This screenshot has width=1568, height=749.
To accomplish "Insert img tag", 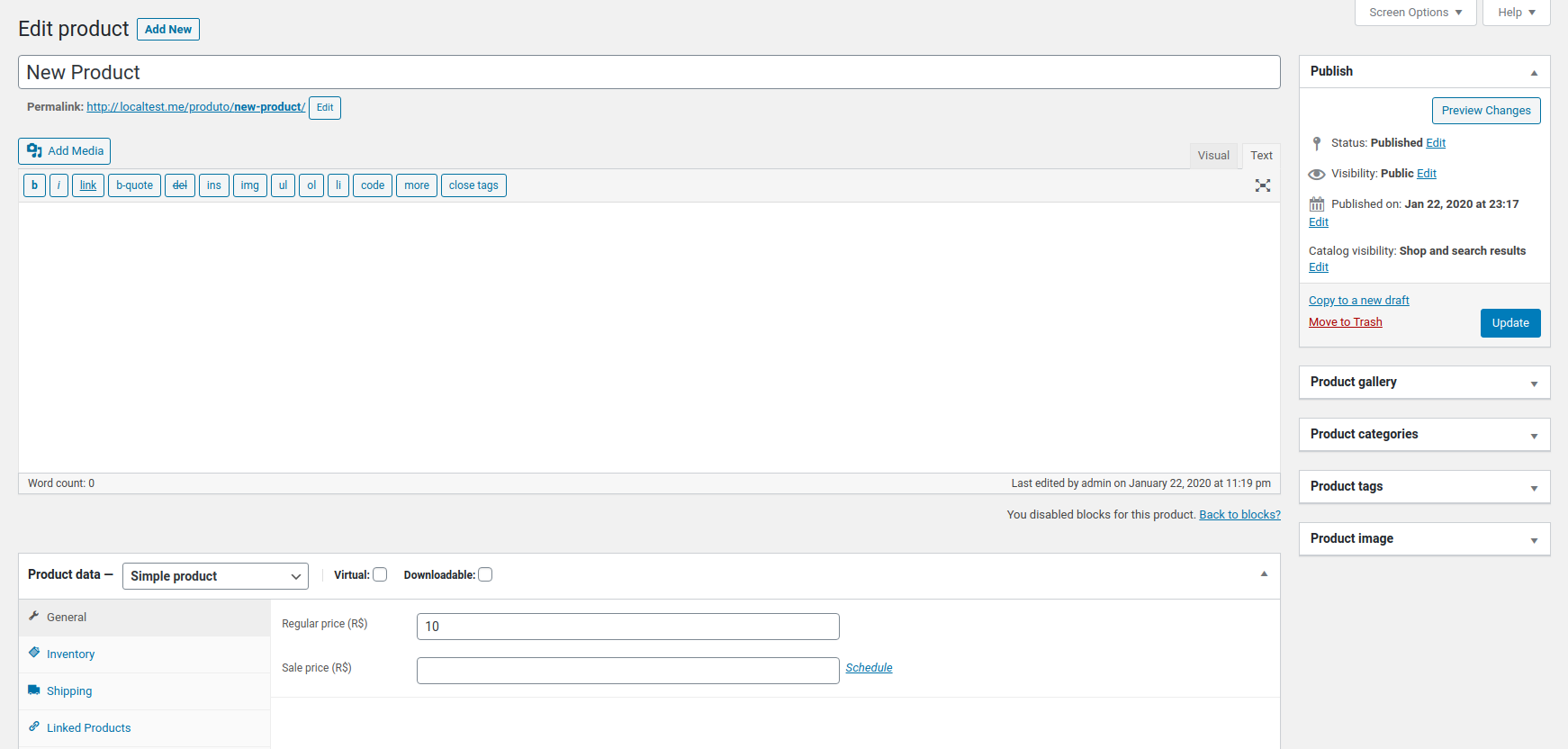I will 250,185.
